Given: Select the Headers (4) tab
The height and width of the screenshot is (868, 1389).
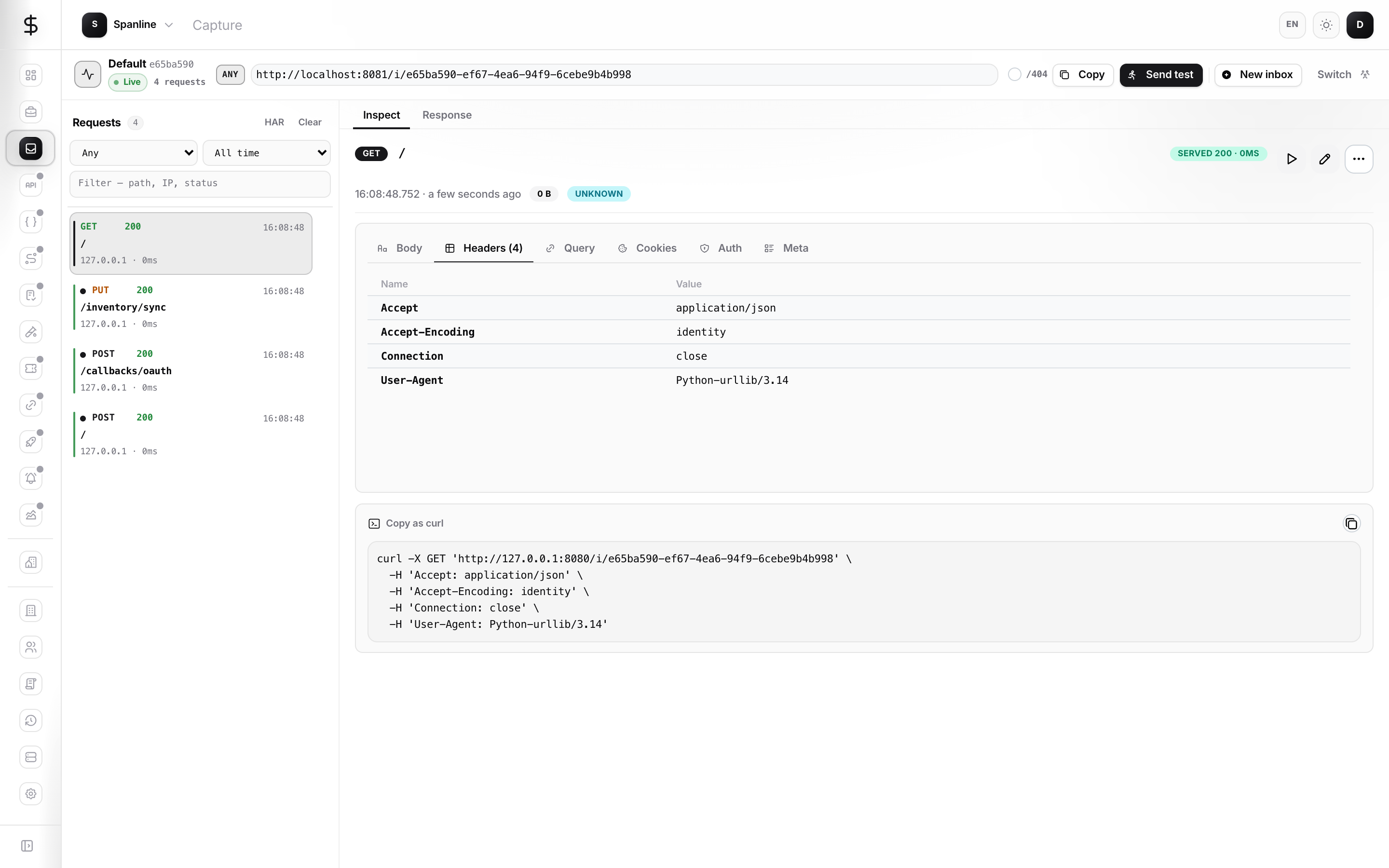Looking at the screenshot, I should 483,248.
